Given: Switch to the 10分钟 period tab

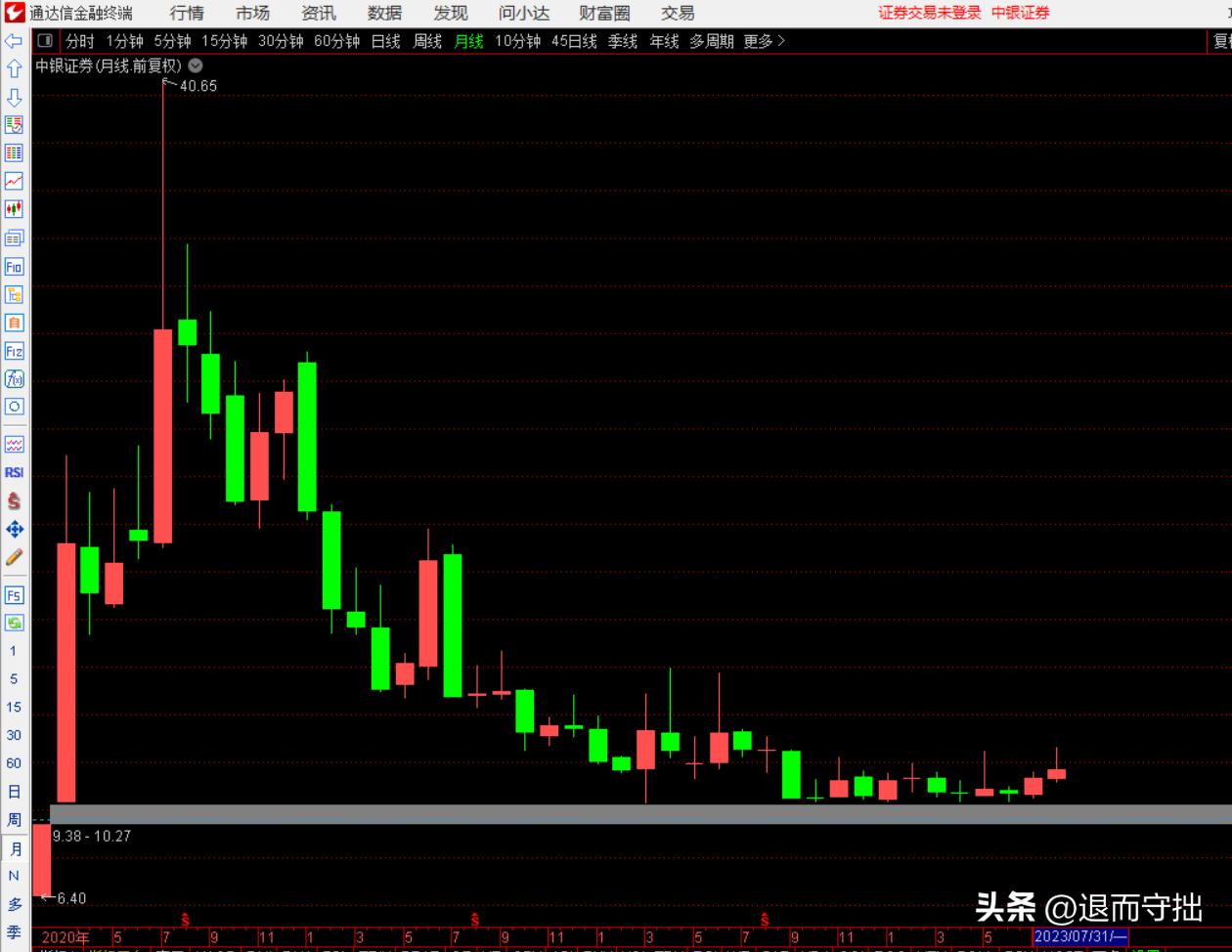Looking at the screenshot, I should click(x=517, y=41).
